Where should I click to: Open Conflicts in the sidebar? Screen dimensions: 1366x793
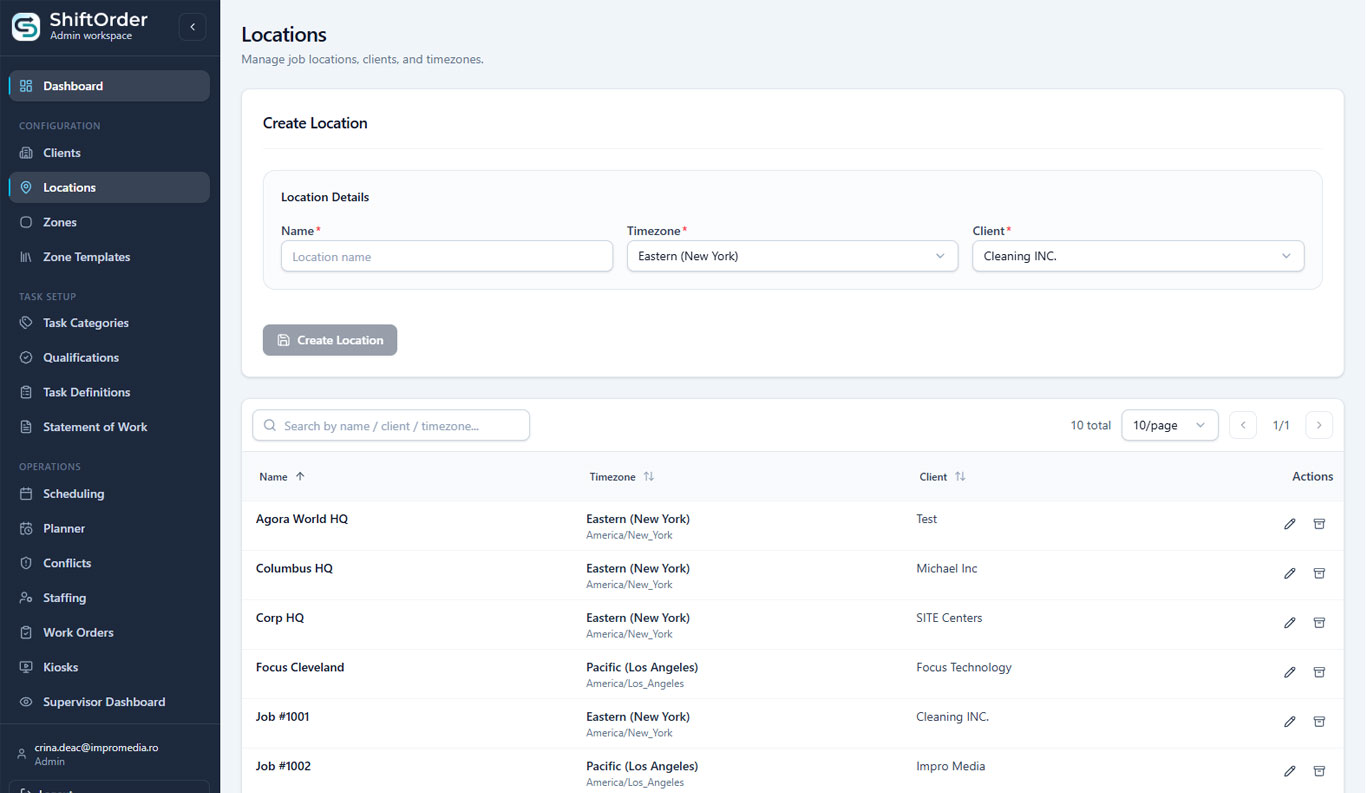point(109,563)
